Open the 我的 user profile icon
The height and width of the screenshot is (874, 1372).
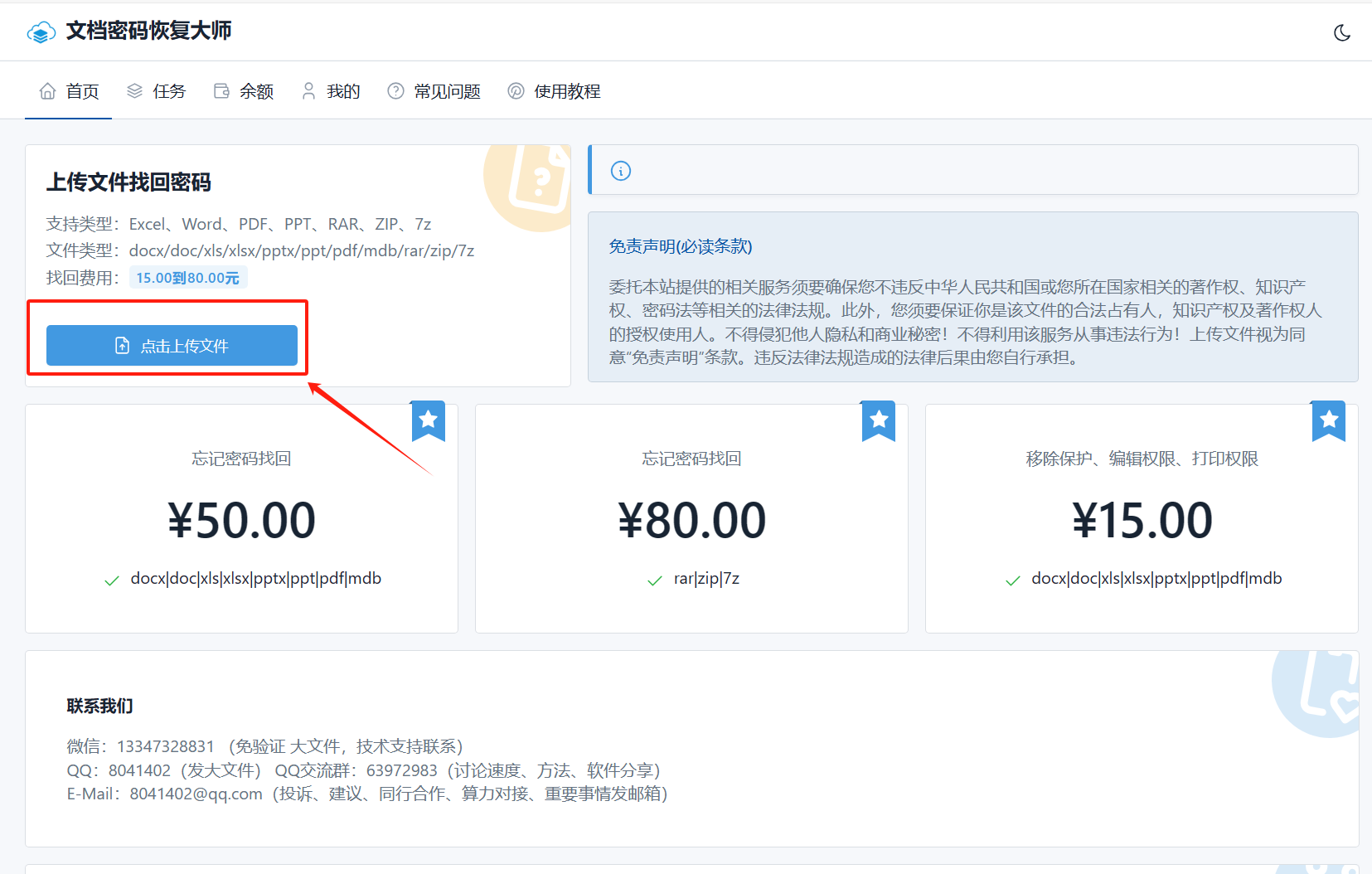click(308, 90)
